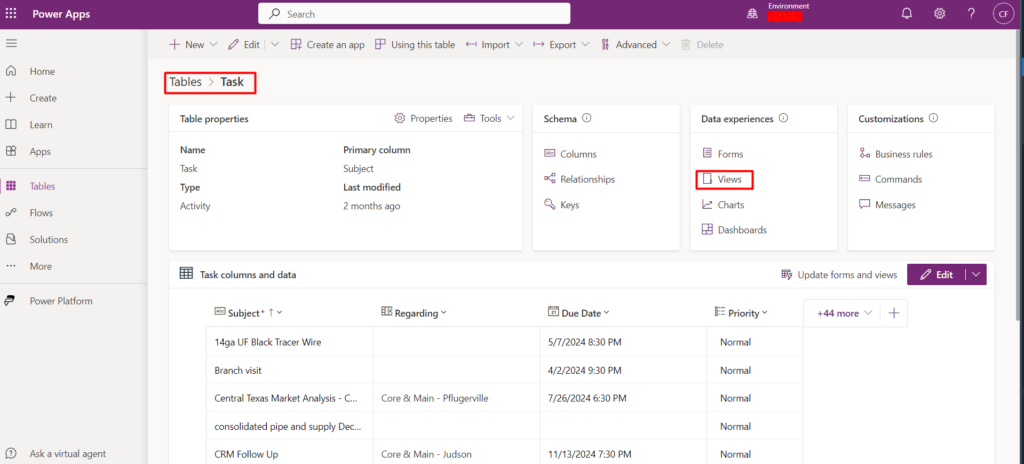Click the Messages speech bubble icon

click(864, 204)
